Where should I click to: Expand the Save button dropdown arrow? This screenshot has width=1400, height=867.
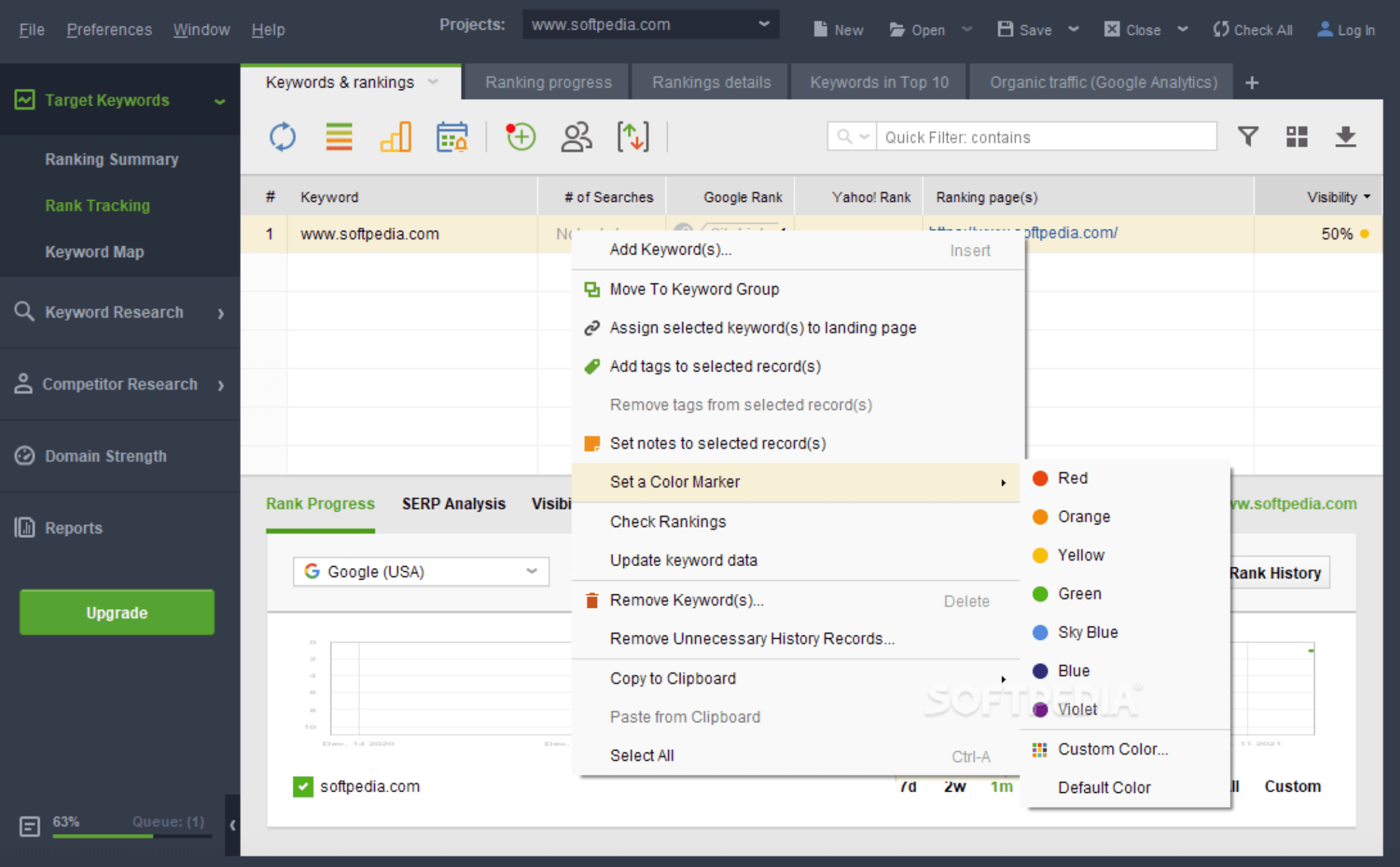click(x=1074, y=30)
